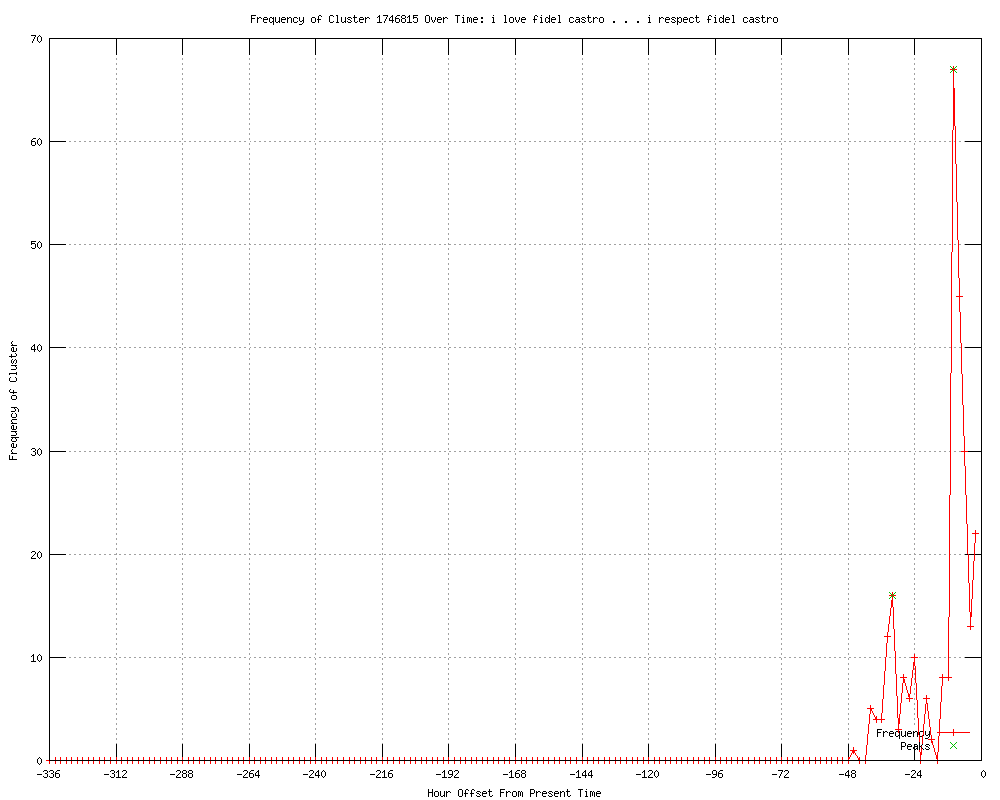Viewport: 1000px width, 800px height.
Task: Click the -240 hour tick label
Action: pos(315,774)
